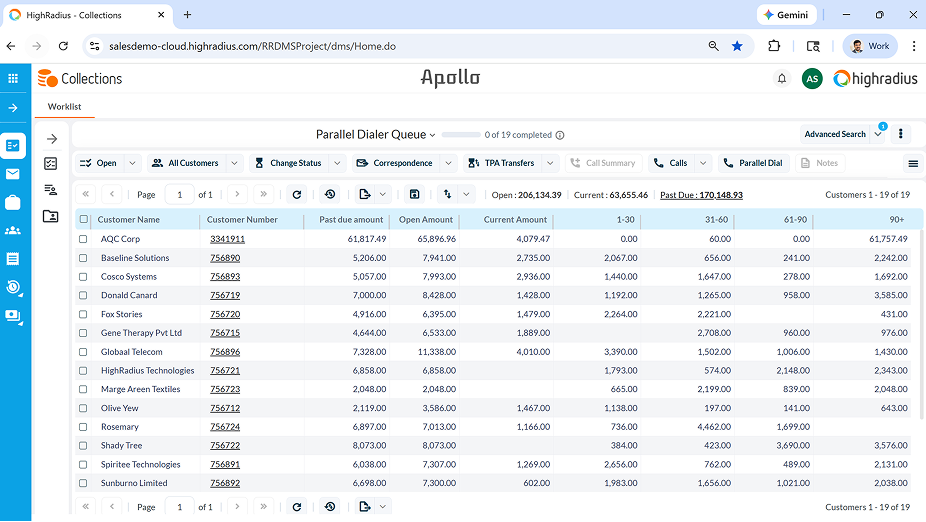Screen dimensions: 926x522
Task: Click the queue completion progress bar
Action: [x=461, y=135]
